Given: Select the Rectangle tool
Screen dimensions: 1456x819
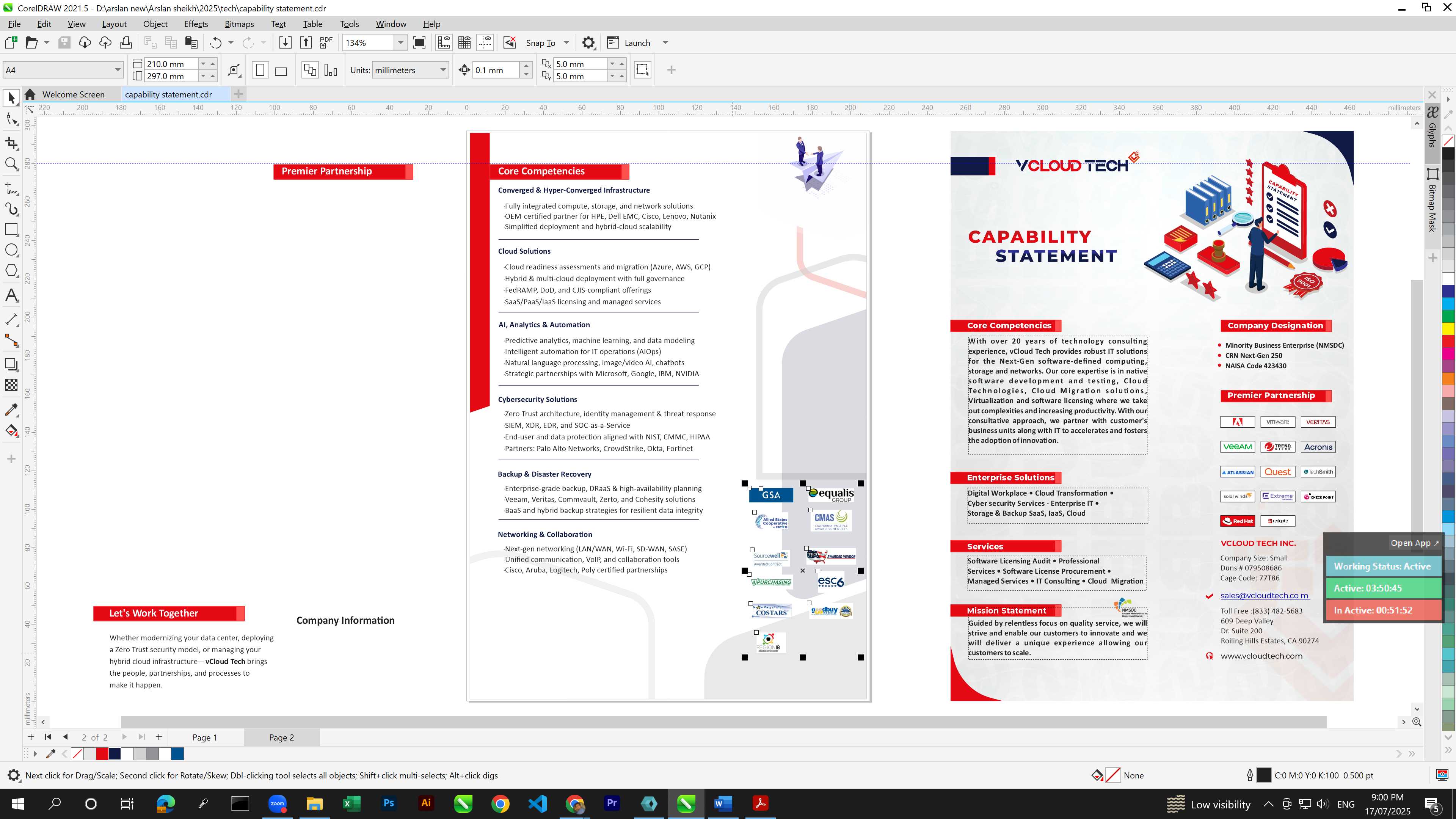Looking at the screenshot, I should (11, 229).
